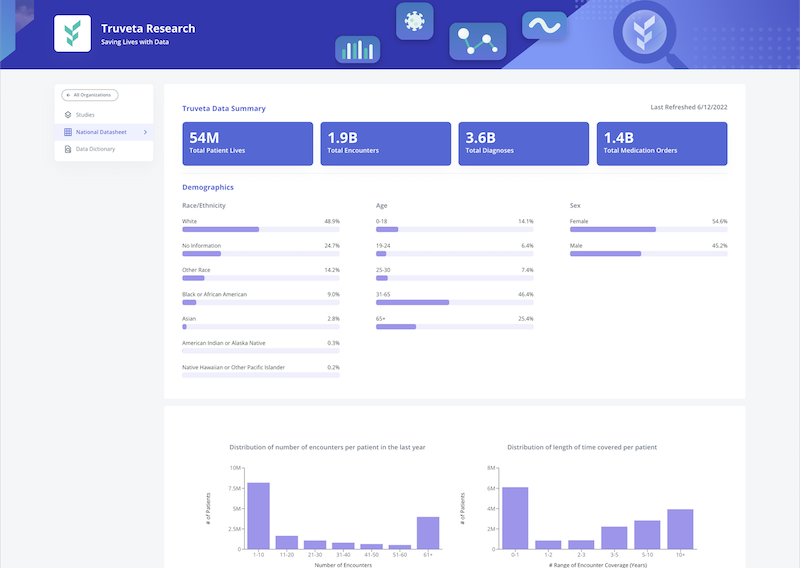800x568 pixels.
Task: Click the American Indian or Alaska Native label
Action: [x=223, y=343]
